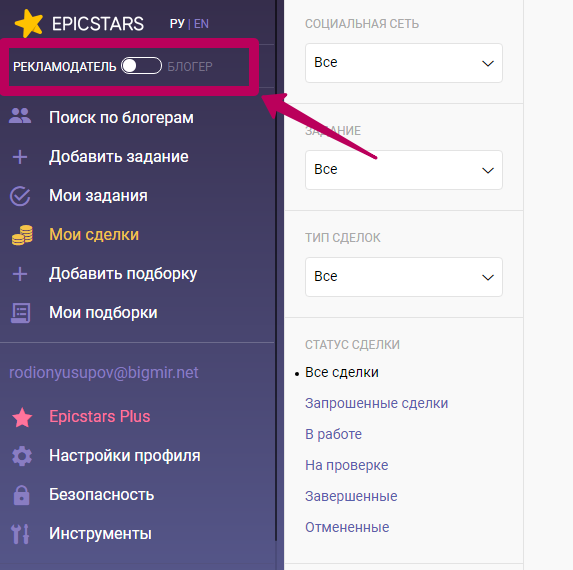This screenshot has width=573, height=570.
Task: Click the tools icon for Инструменты
Action: pyautogui.click(x=20, y=534)
